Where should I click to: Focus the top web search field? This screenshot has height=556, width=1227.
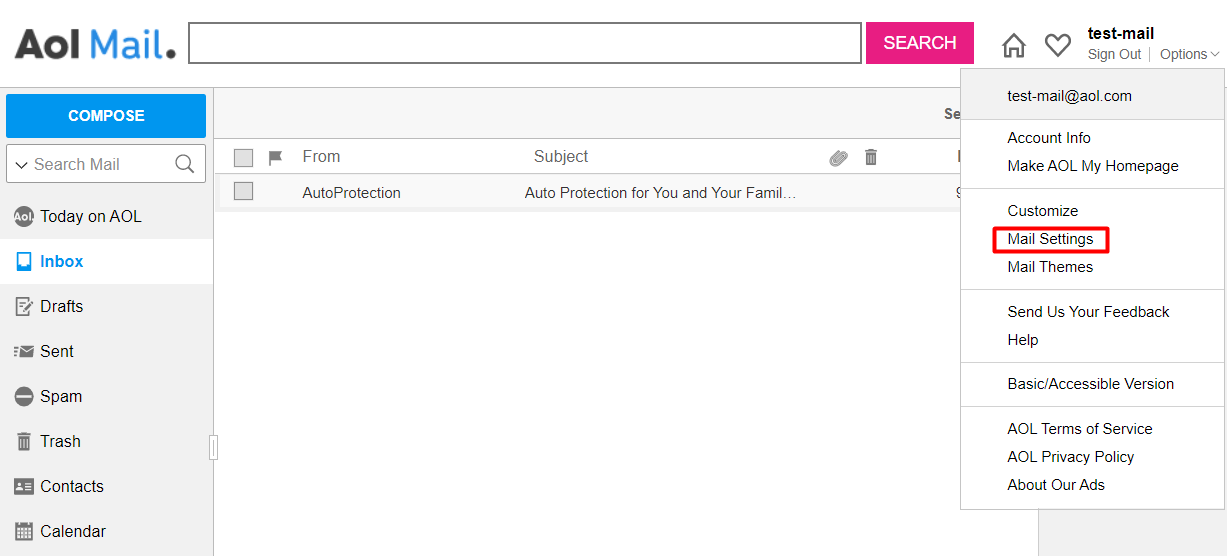pyautogui.click(x=525, y=43)
